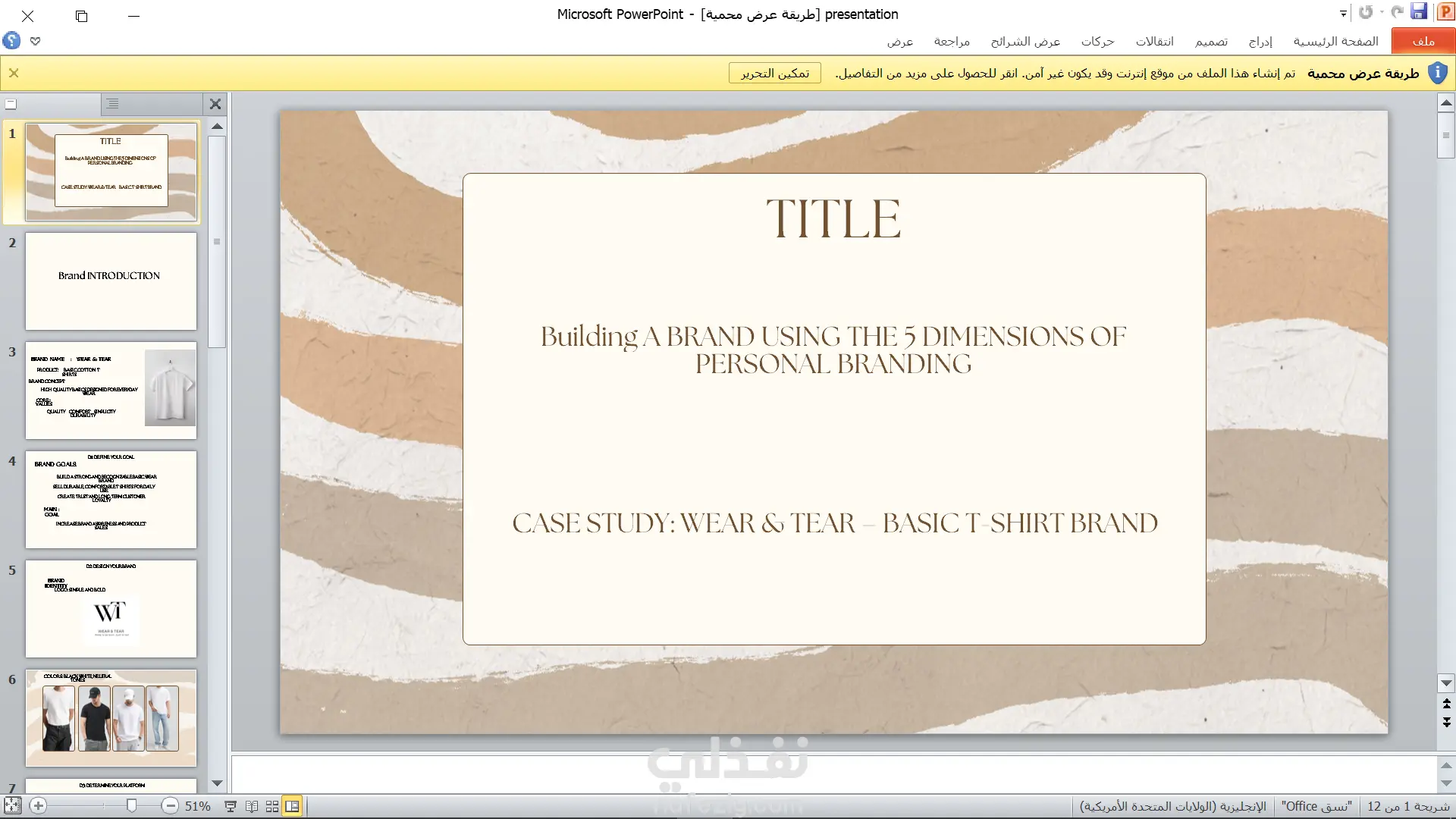The image size is (1456, 819).
Task: Click the slide 1 of 12 indicator
Action: click(1408, 806)
